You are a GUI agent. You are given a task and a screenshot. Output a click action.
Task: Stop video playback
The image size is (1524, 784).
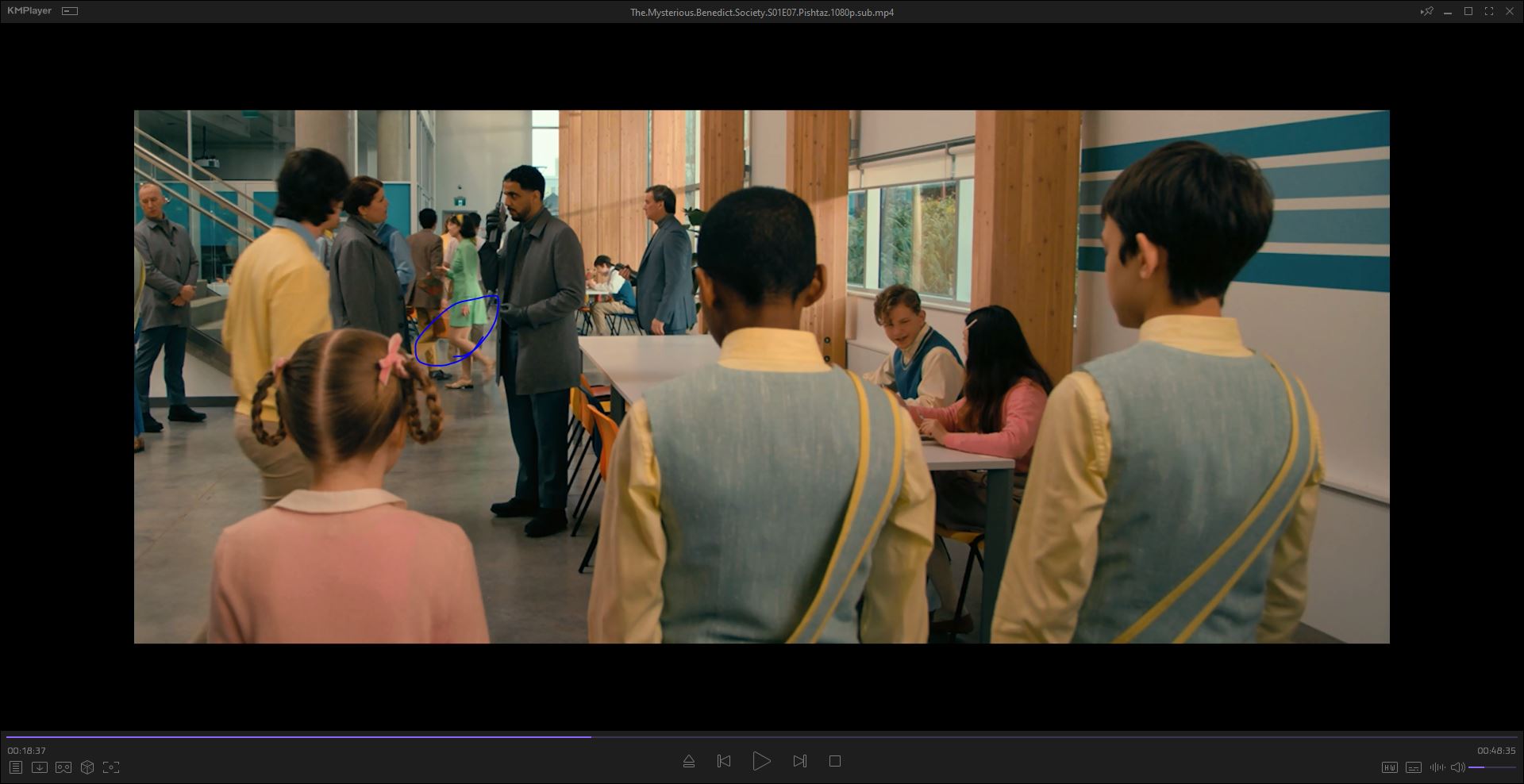point(835,761)
